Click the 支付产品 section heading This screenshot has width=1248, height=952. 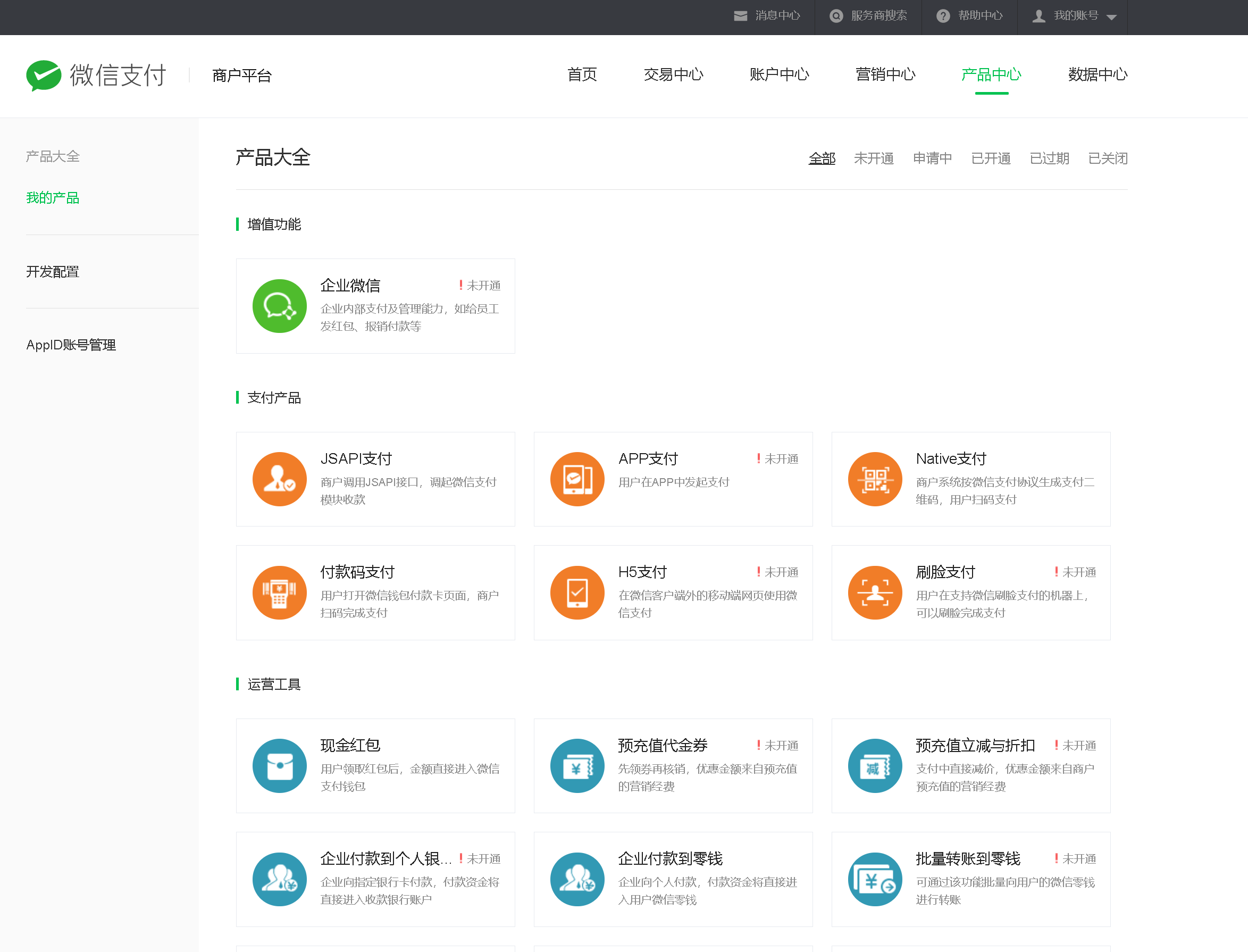coord(274,398)
